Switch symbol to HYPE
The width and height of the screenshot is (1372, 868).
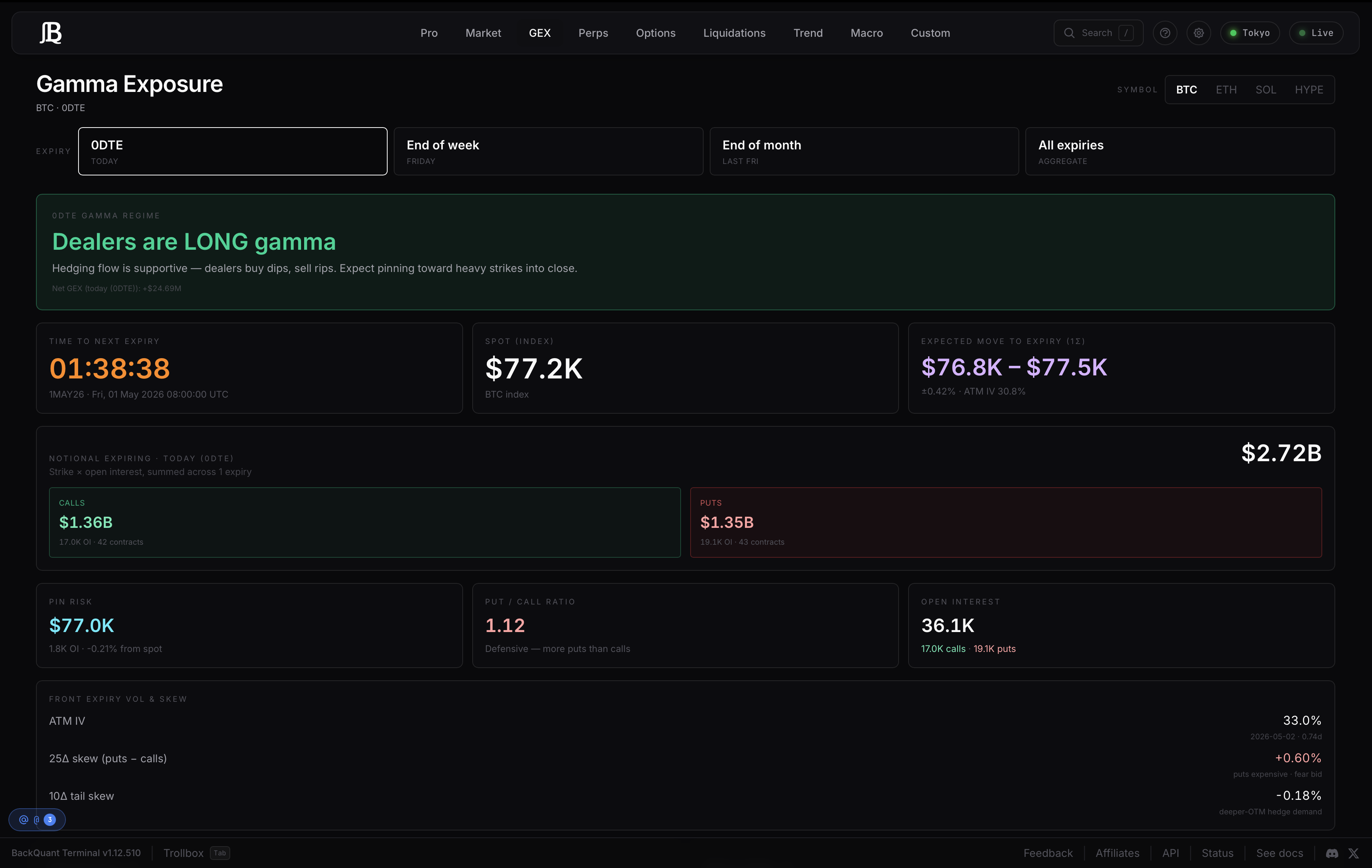(1309, 90)
